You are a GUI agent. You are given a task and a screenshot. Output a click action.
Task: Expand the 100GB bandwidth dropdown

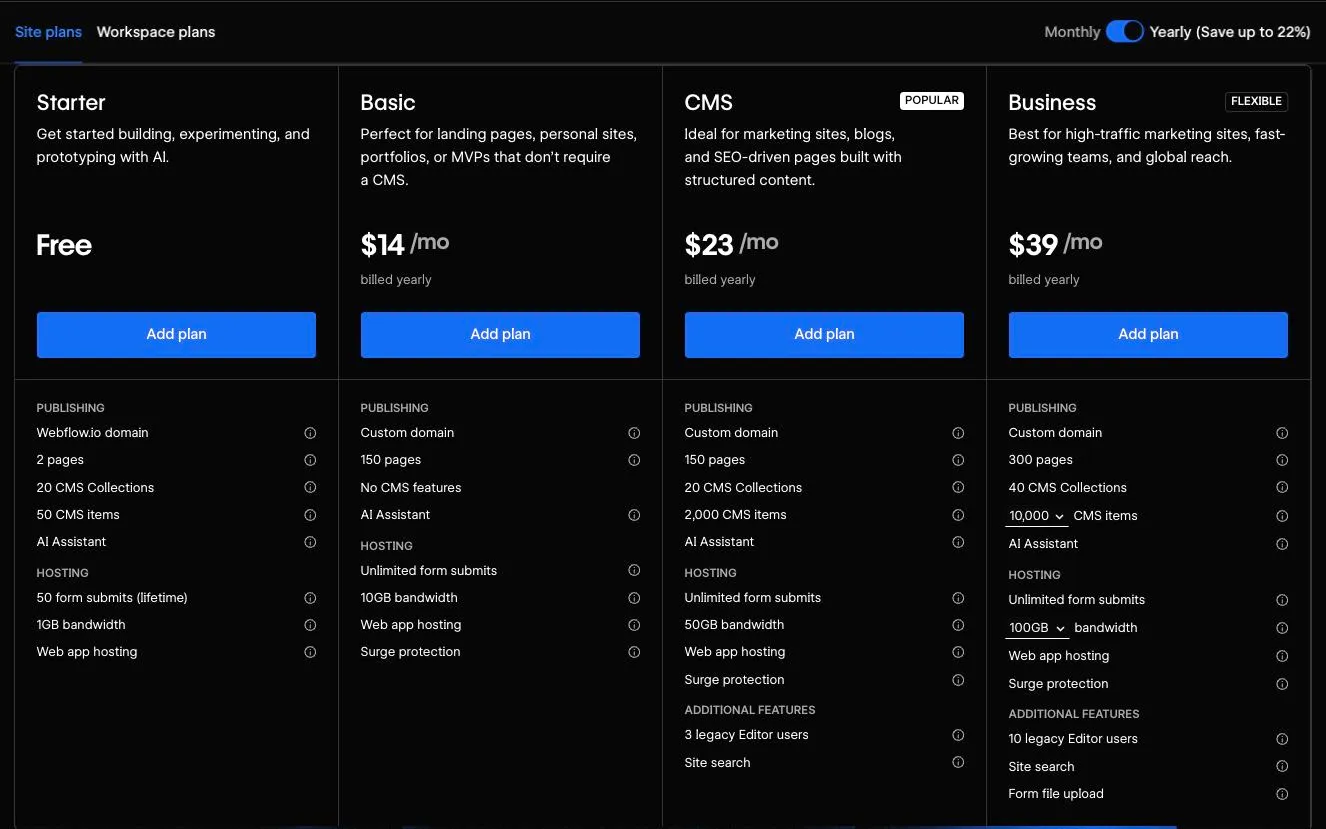(x=1038, y=628)
